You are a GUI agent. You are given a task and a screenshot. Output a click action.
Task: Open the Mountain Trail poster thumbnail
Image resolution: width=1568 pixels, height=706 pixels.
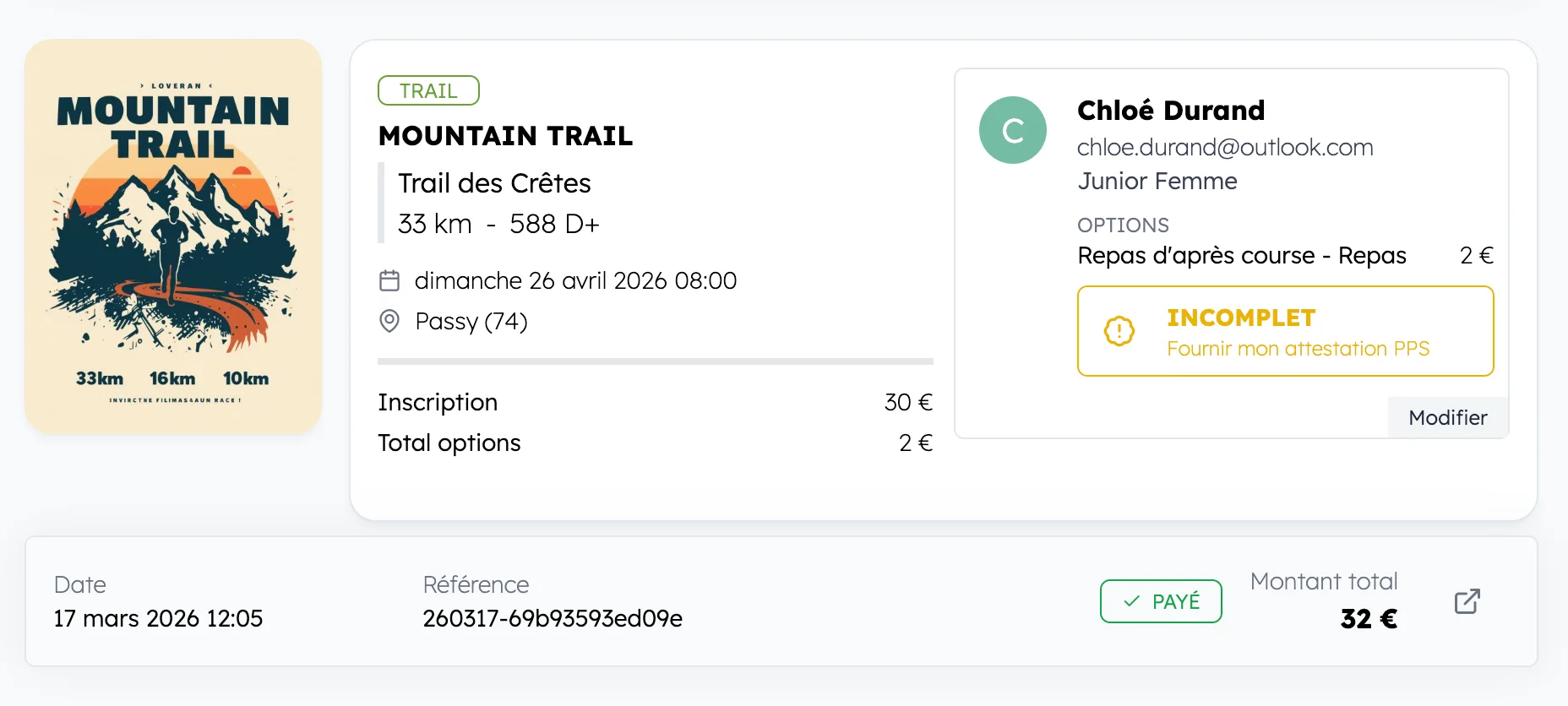173,236
